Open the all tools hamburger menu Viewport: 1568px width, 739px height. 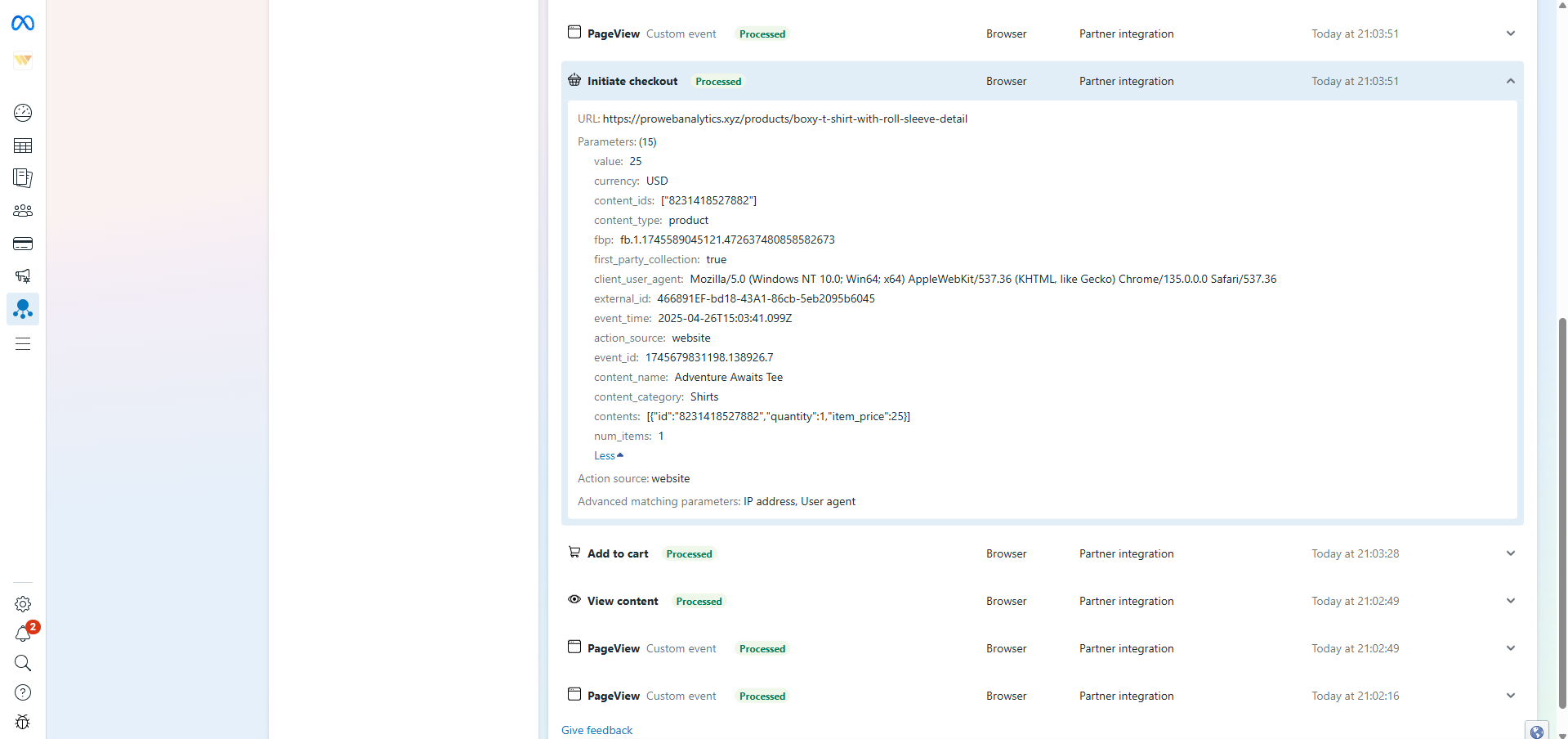pyautogui.click(x=23, y=344)
